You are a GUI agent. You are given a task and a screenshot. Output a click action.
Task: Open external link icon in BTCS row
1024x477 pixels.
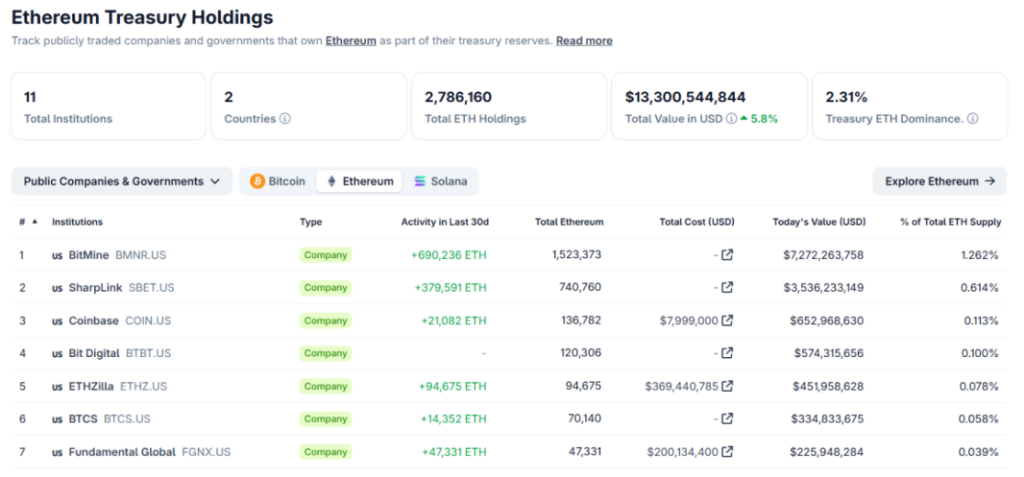pyautogui.click(x=727, y=419)
